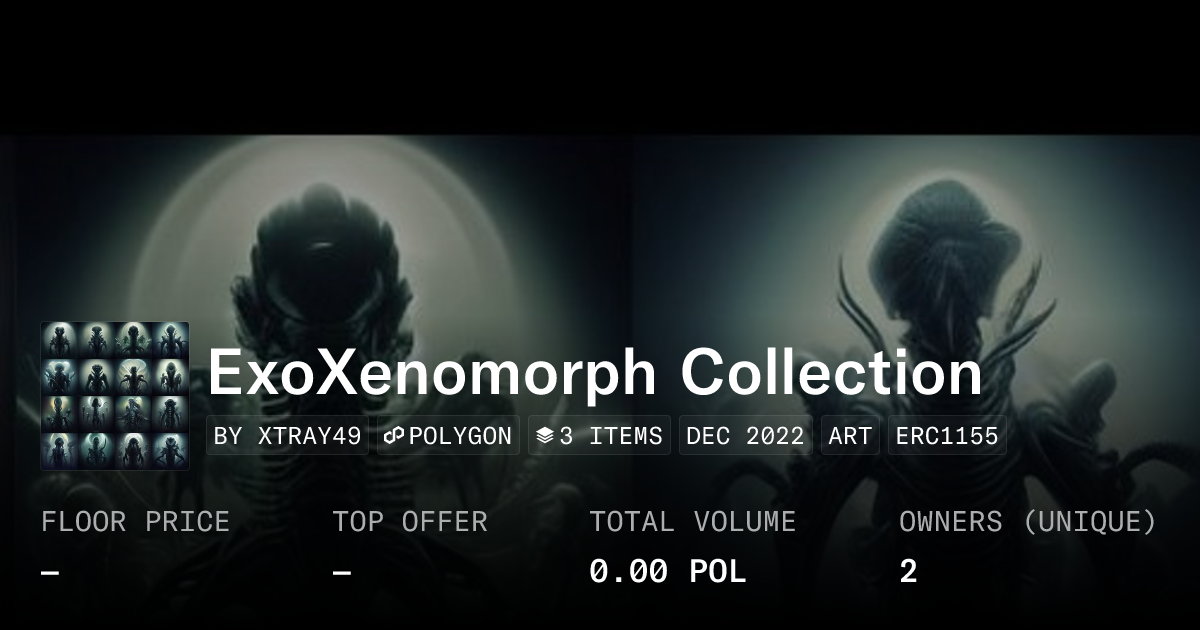This screenshot has width=1200, height=630.
Task: Click the 0.00 POL volume value
Action: (667, 572)
